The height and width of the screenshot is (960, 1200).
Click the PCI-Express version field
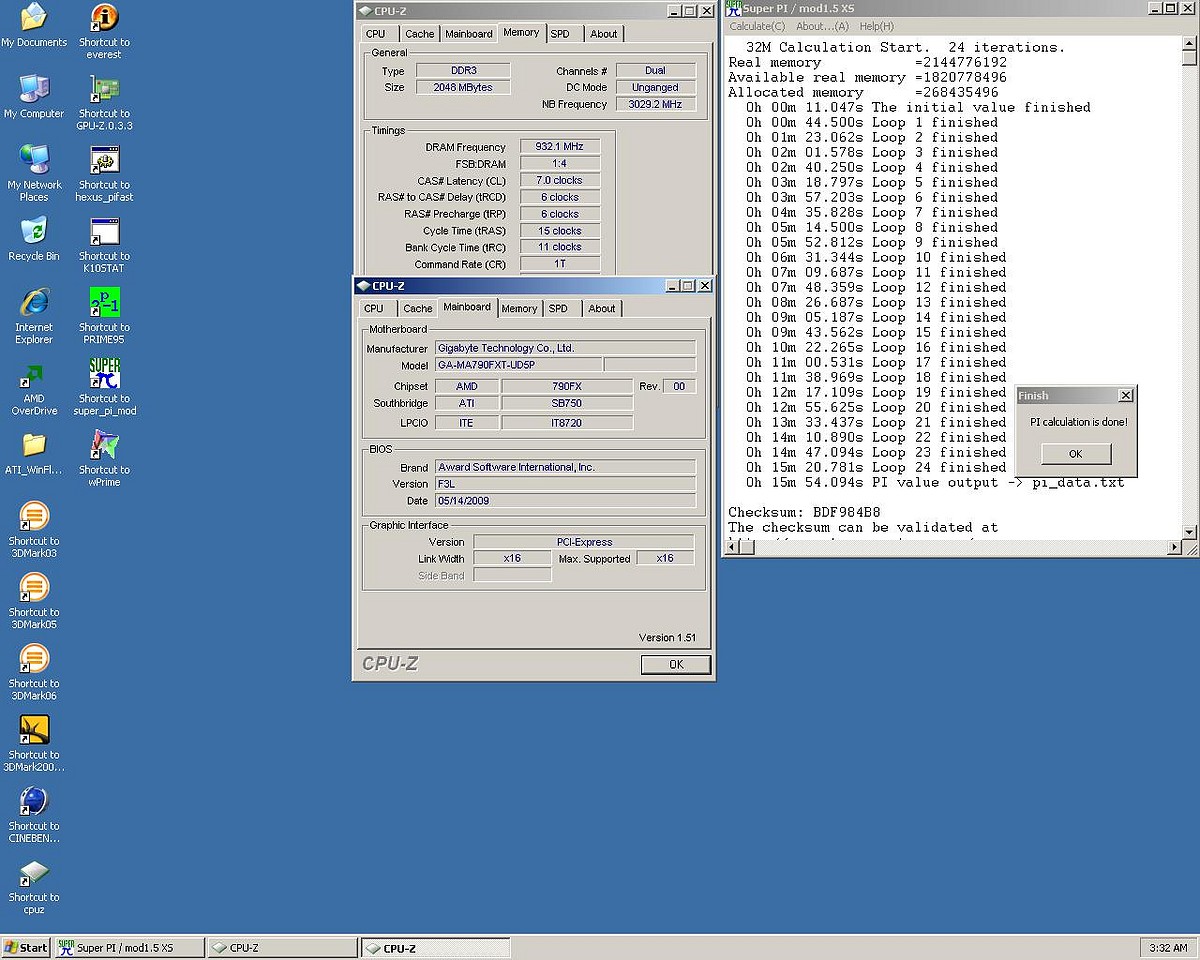pos(584,542)
